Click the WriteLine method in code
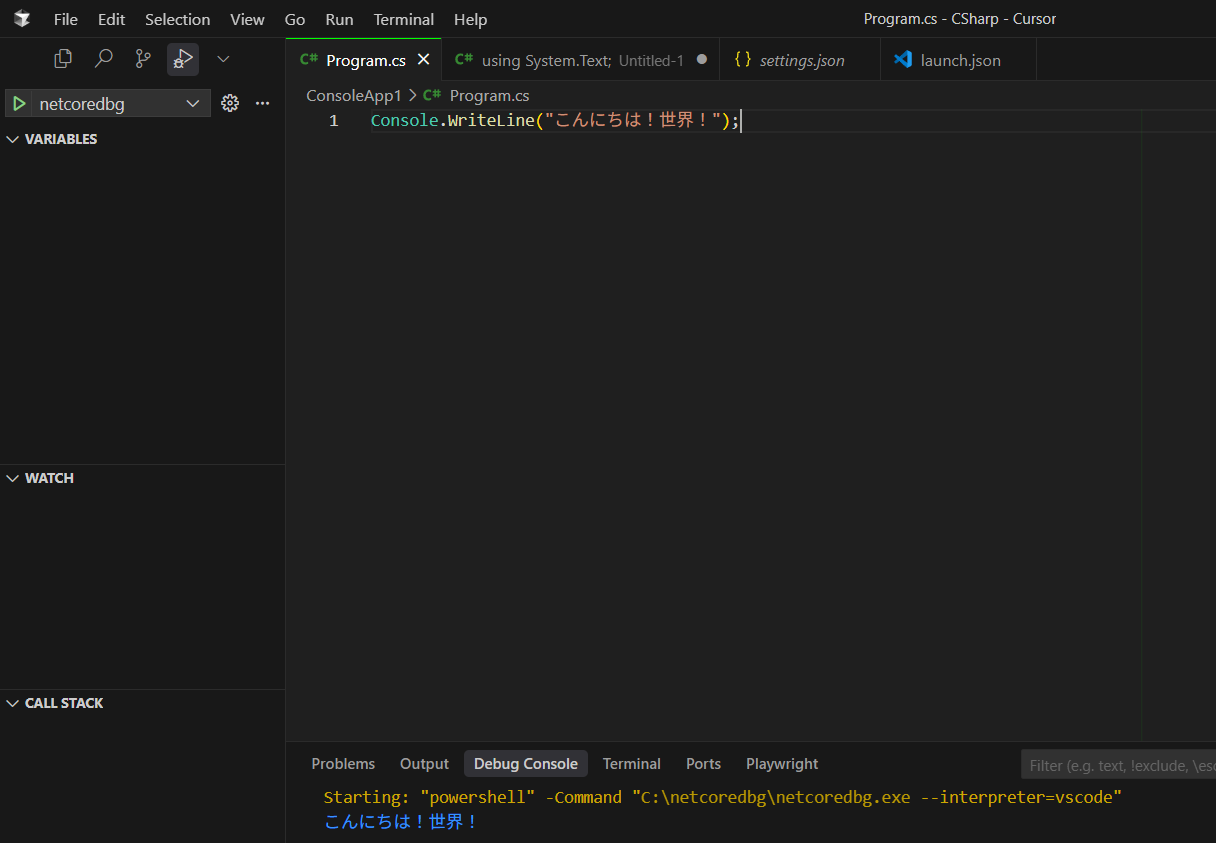This screenshot has width=1216, height=843. pyautogui.click(x=491, y=121)
